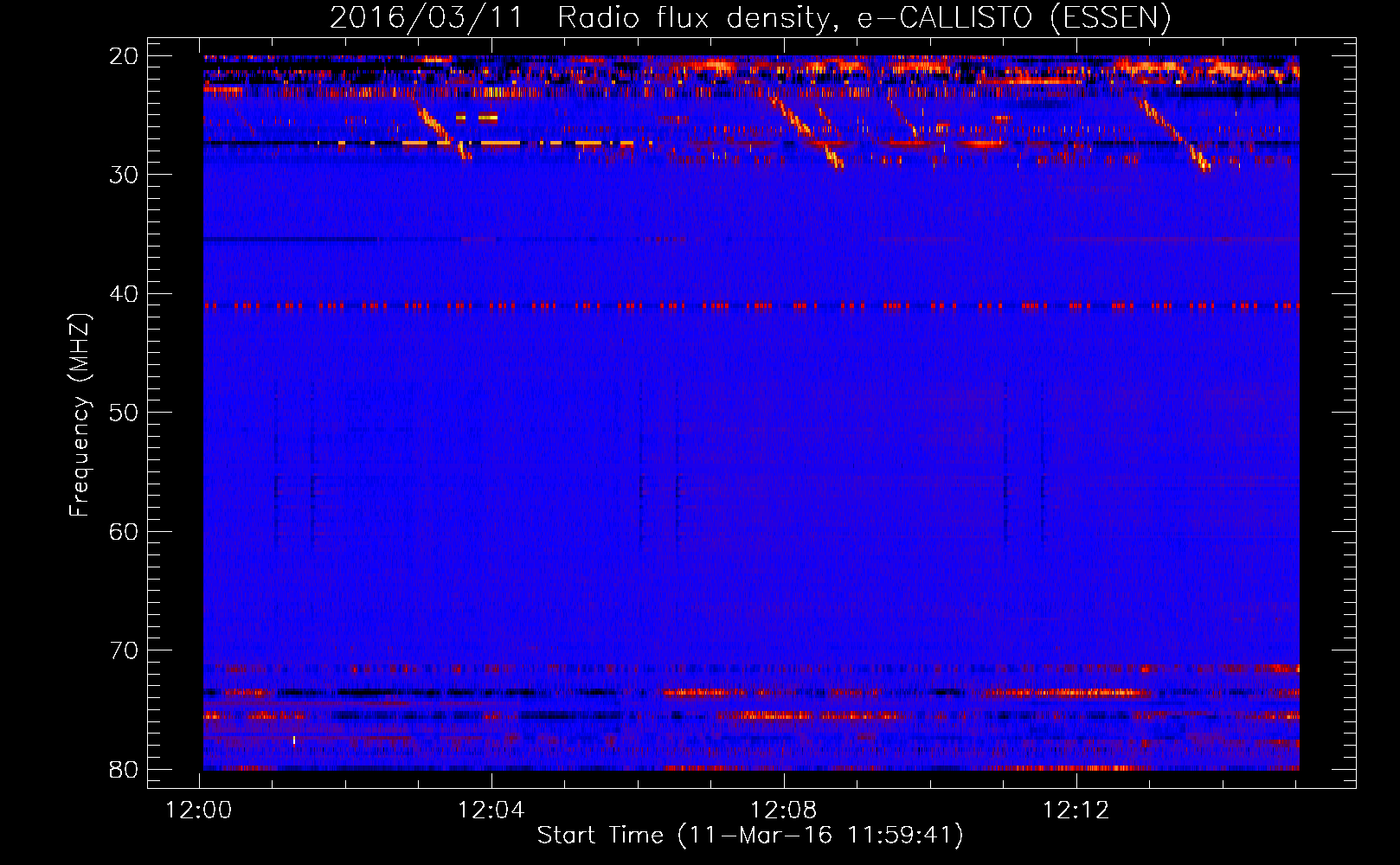Click the 'Start Time (11-Mar-16 11:59:41)' label
The height and width of the screenshot is (865, 1400).
tap(750, 836)
